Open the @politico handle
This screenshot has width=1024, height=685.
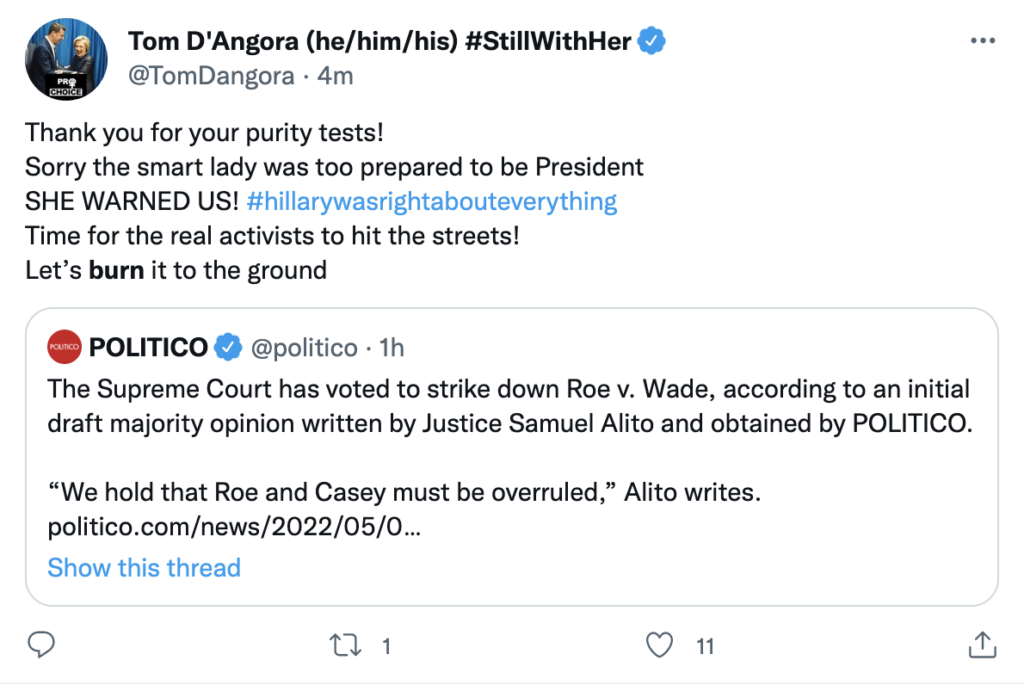coord(303,348)
